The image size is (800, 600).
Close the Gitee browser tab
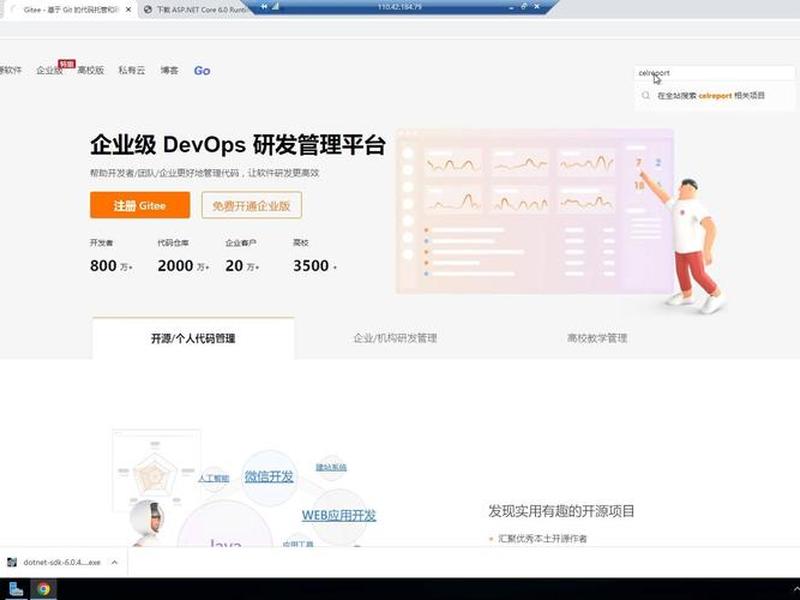click(129, 10)
